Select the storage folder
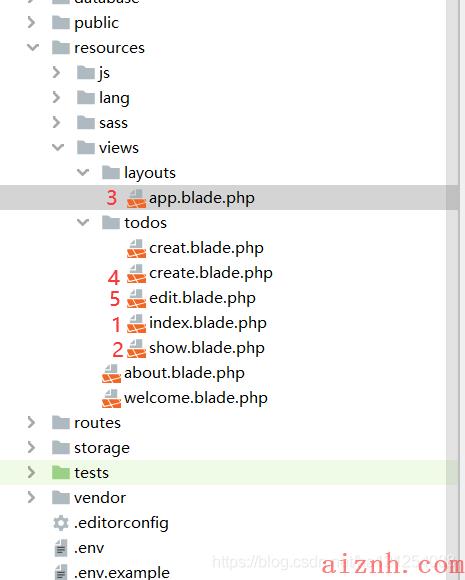 (102, 448)
